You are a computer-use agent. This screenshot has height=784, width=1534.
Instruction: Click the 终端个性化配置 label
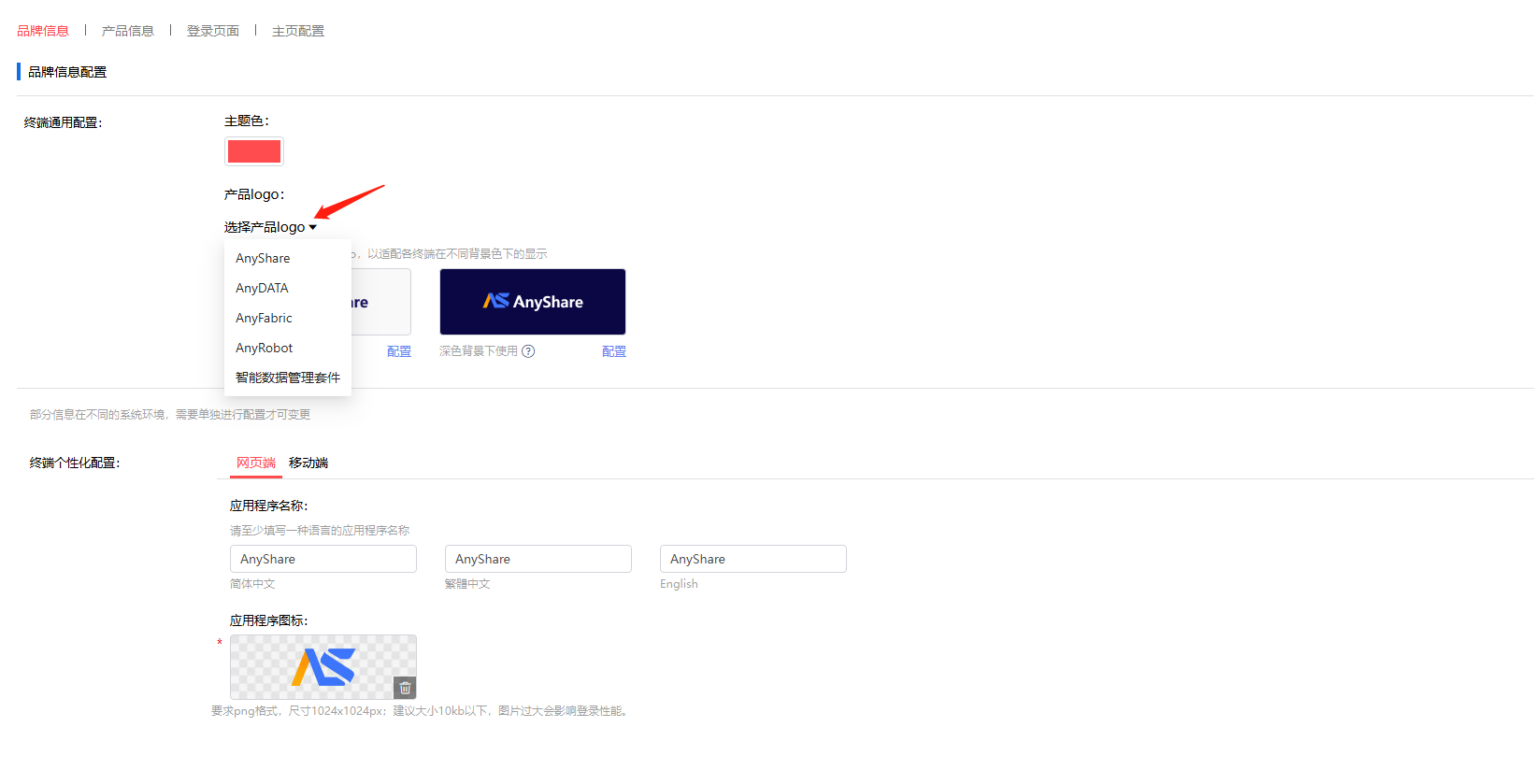75,463
